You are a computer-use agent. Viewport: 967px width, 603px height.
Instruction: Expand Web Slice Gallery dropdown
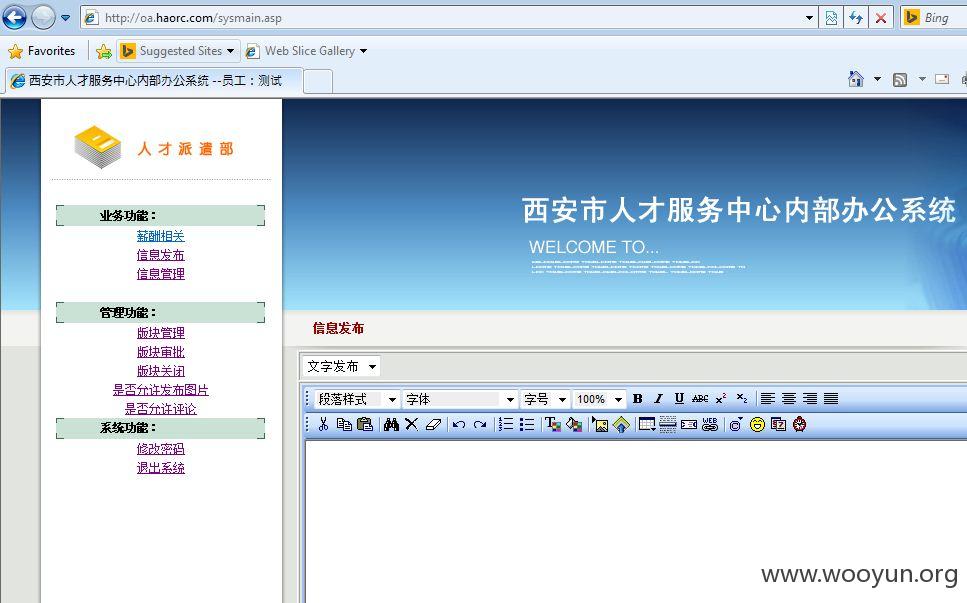pyautogui.click(x=363, y=51)
